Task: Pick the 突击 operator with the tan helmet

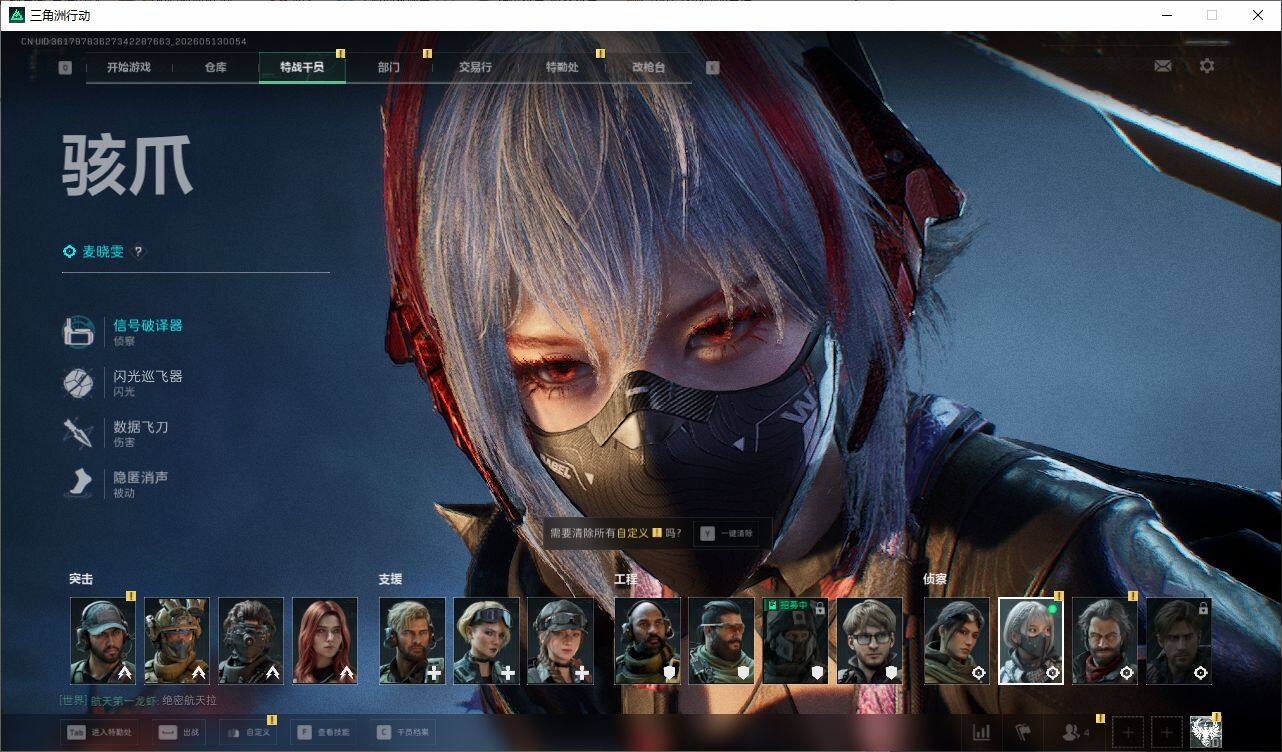Action: [177, 641]
